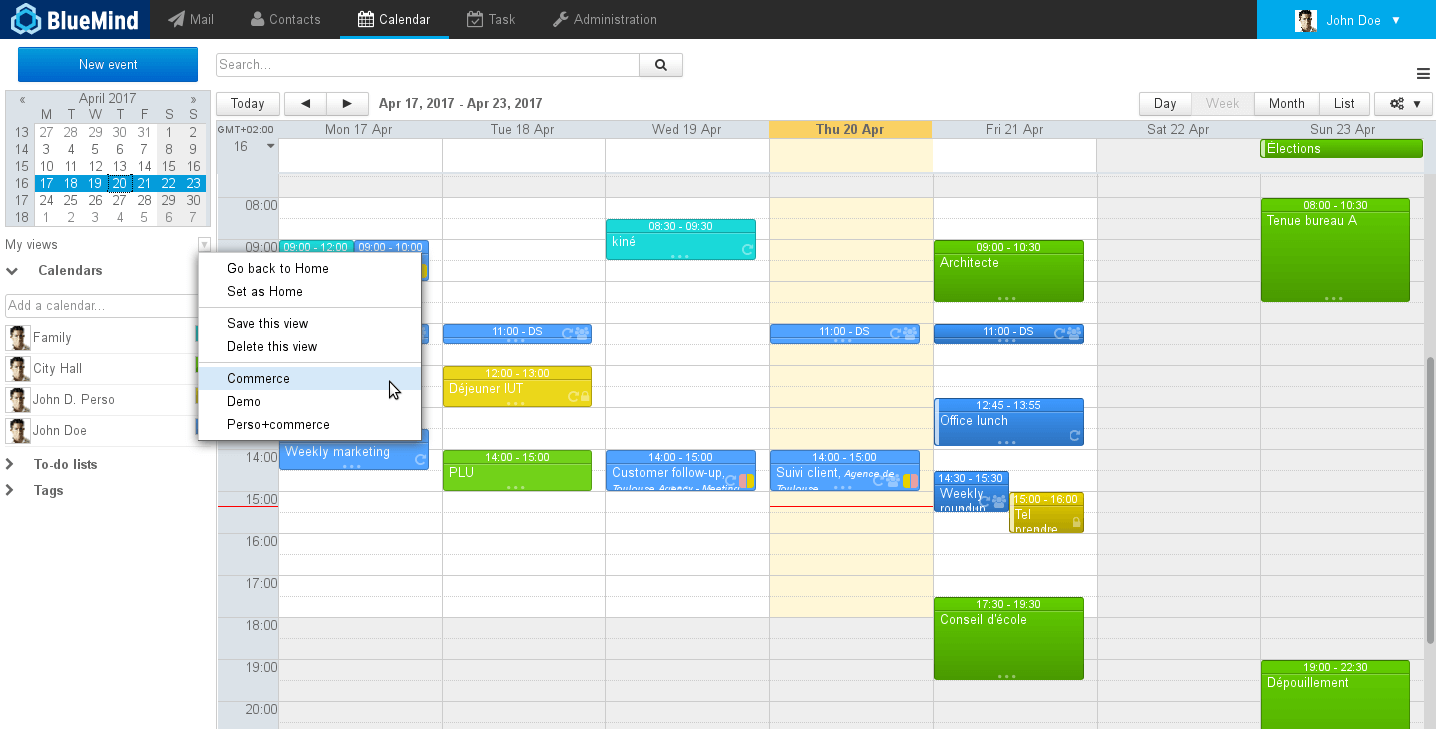Toggle City Hall calendar visibility
Screen dimensions: 1436x729
coord(57,369)
